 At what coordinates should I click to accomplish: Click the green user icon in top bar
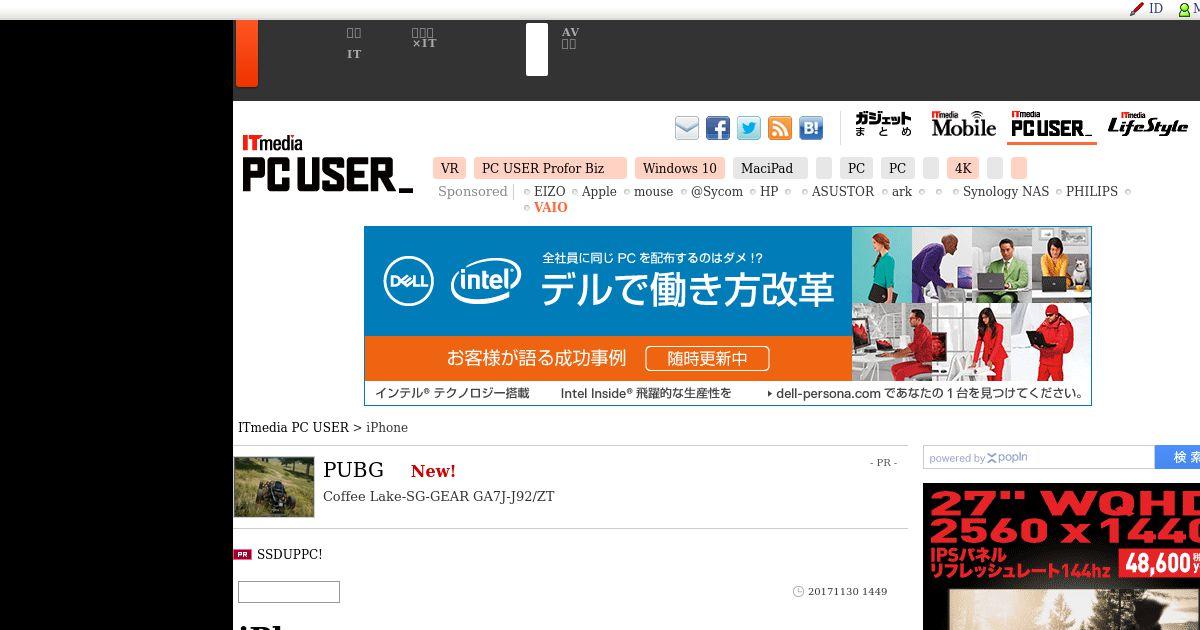(x=1185, y=9)
